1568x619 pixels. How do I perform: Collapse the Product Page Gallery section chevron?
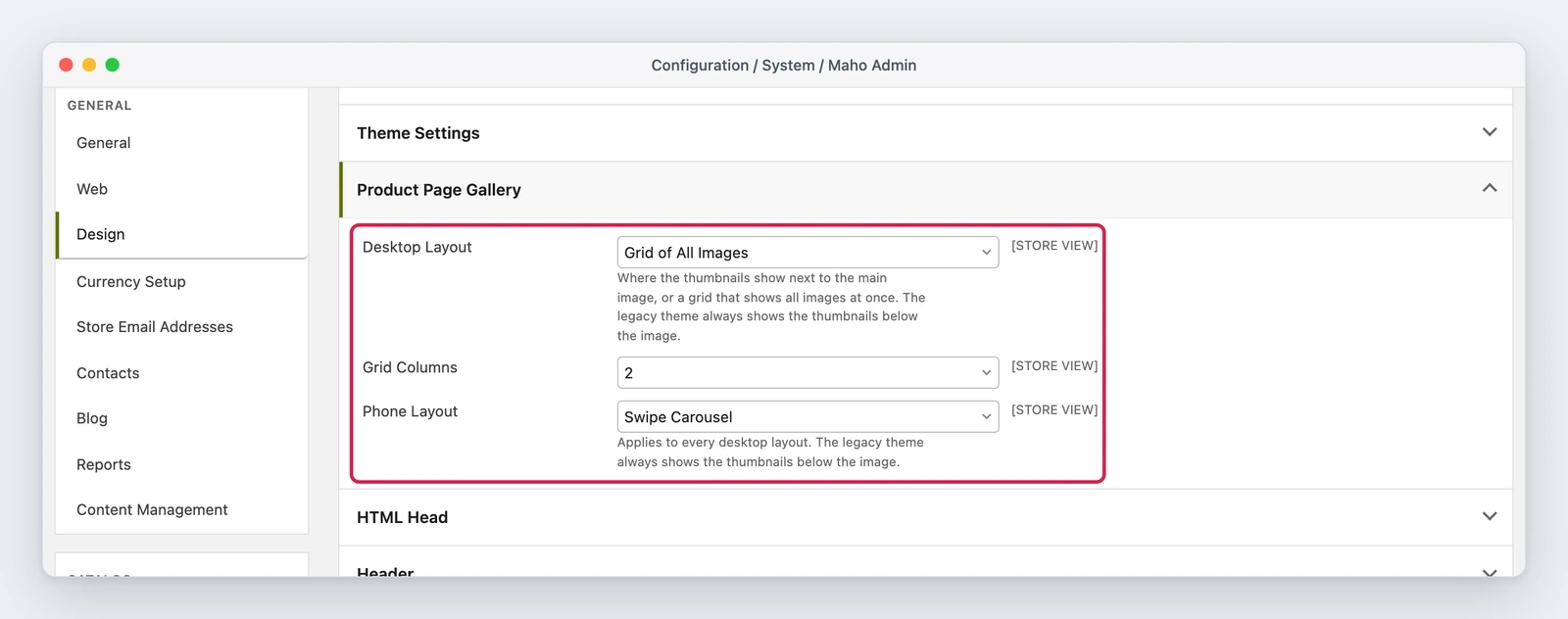click(x=1489, y=188)
